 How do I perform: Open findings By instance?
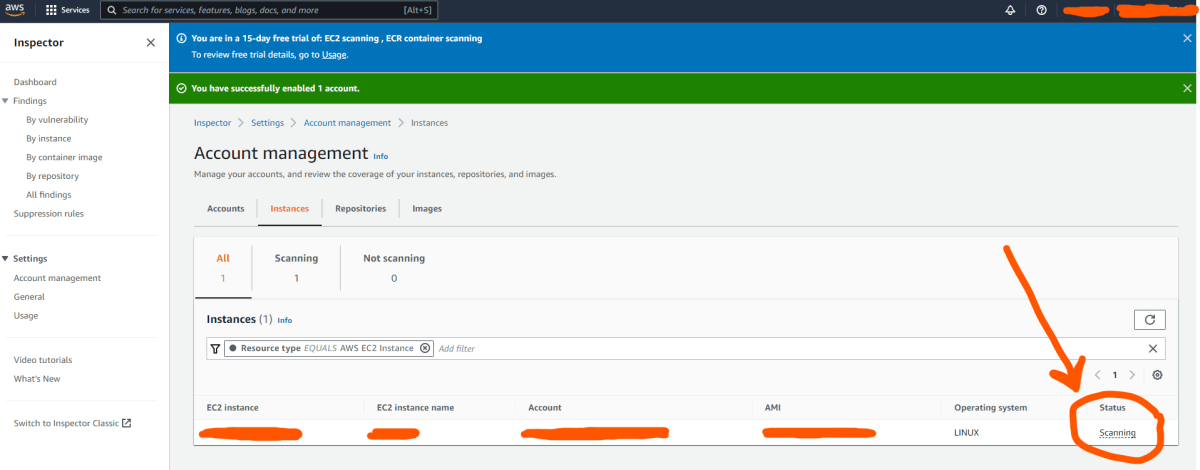click(x=49, y=139)
